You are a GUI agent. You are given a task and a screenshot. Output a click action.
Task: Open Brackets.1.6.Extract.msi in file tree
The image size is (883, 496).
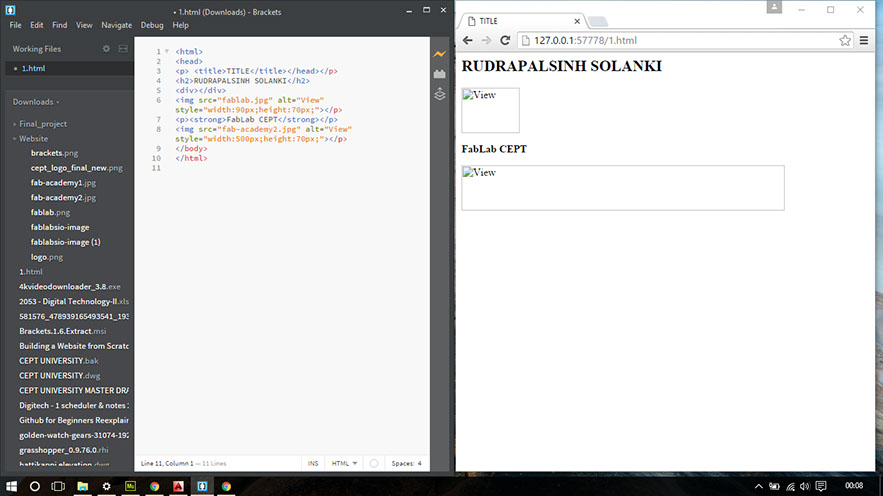[x=63, y=331]
